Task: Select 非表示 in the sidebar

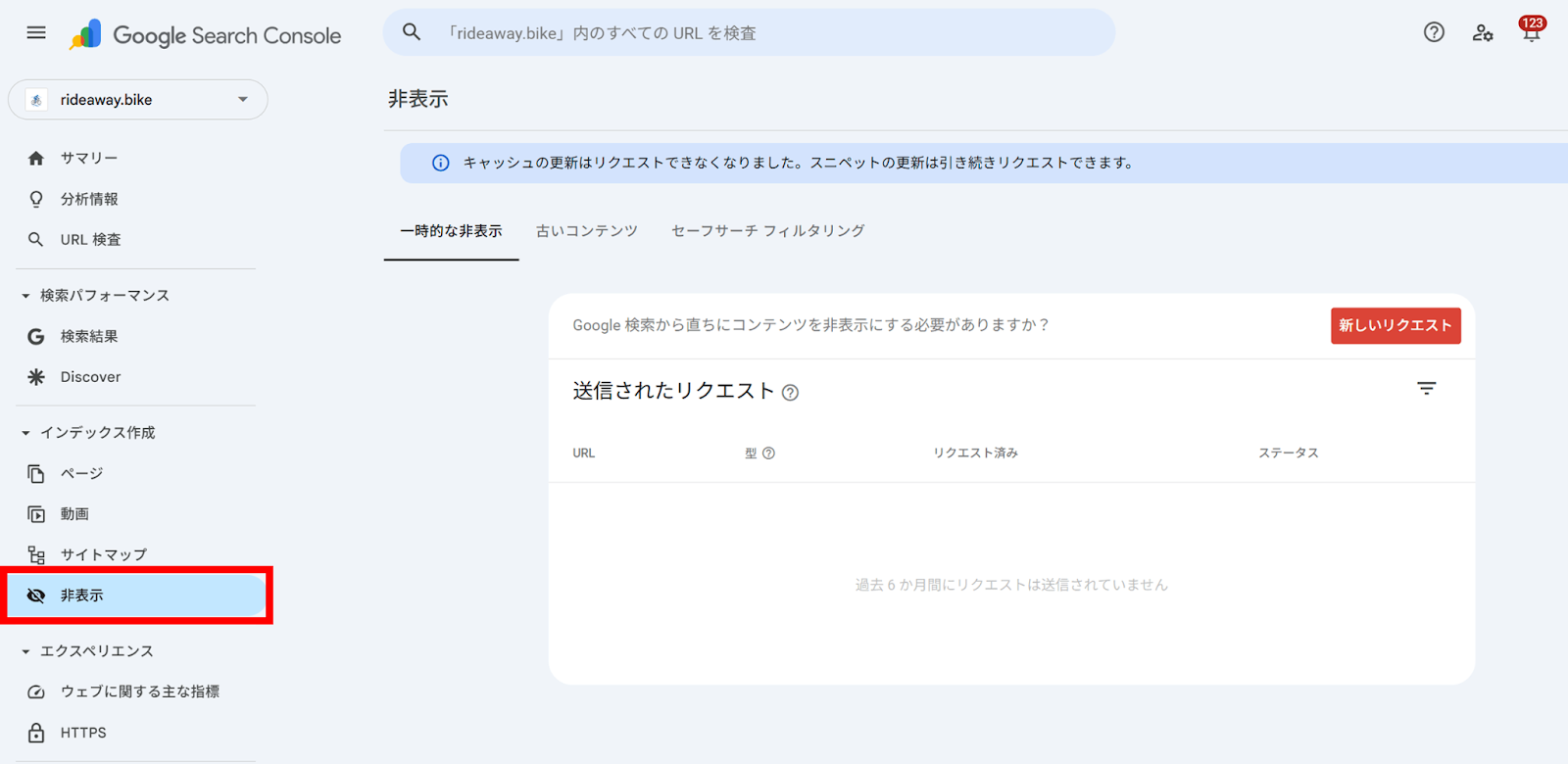Action: 137,596
